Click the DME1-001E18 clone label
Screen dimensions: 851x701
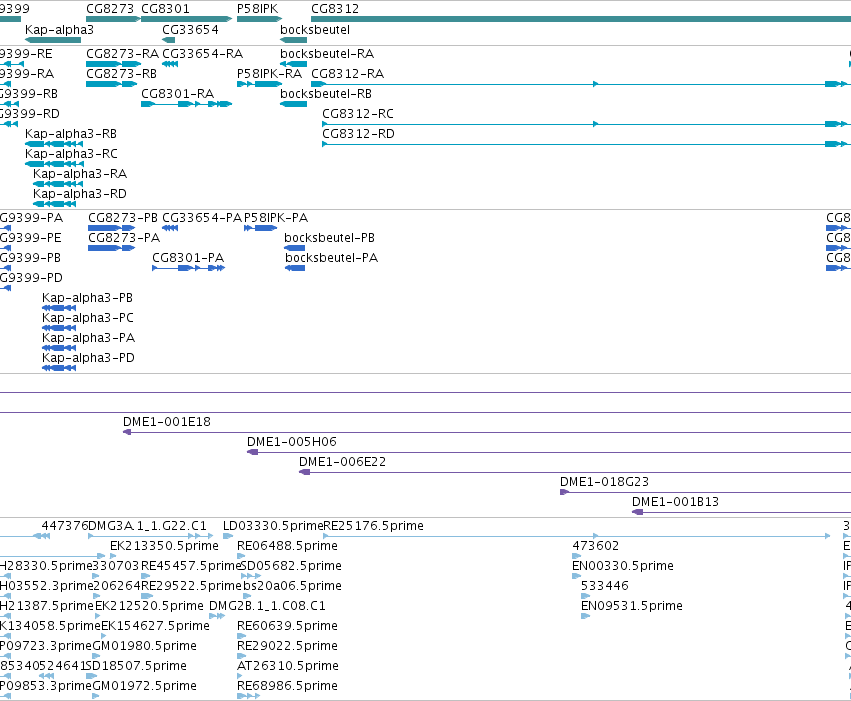pyautogui.click(x=167, y=422)
